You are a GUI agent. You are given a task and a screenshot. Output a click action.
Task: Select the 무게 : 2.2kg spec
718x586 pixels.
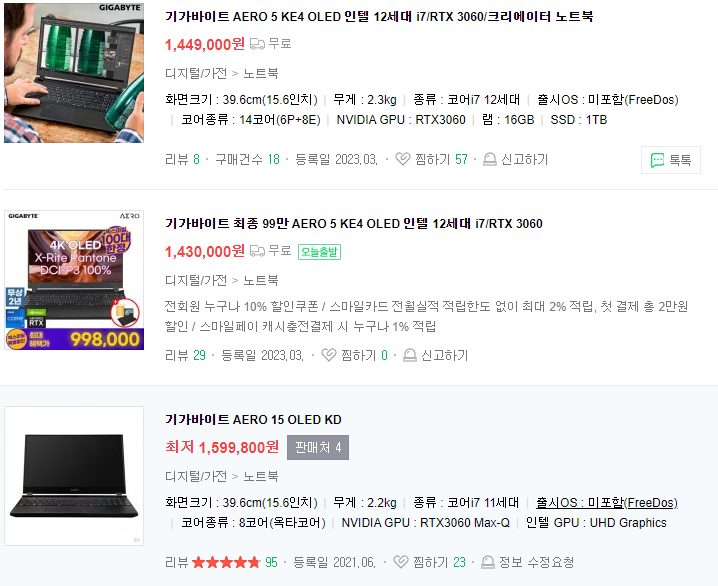(364, 502)
